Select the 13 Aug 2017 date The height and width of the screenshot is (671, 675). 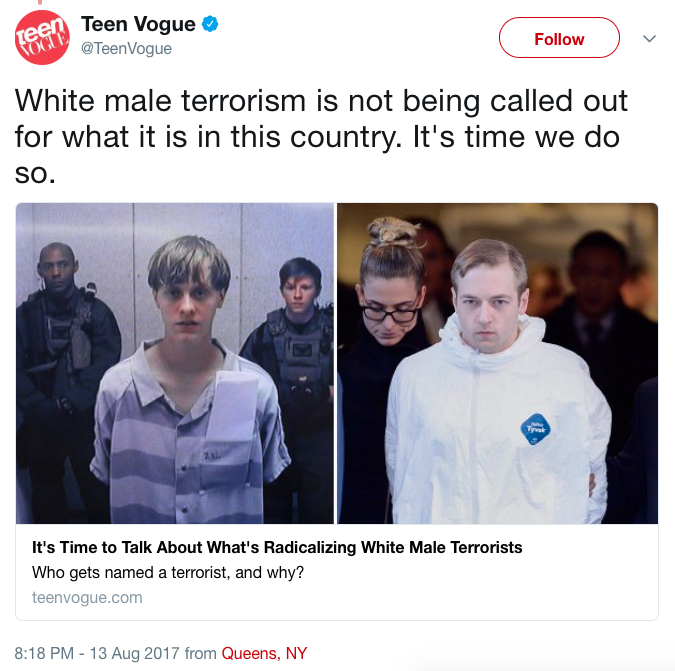pos(134,653)
